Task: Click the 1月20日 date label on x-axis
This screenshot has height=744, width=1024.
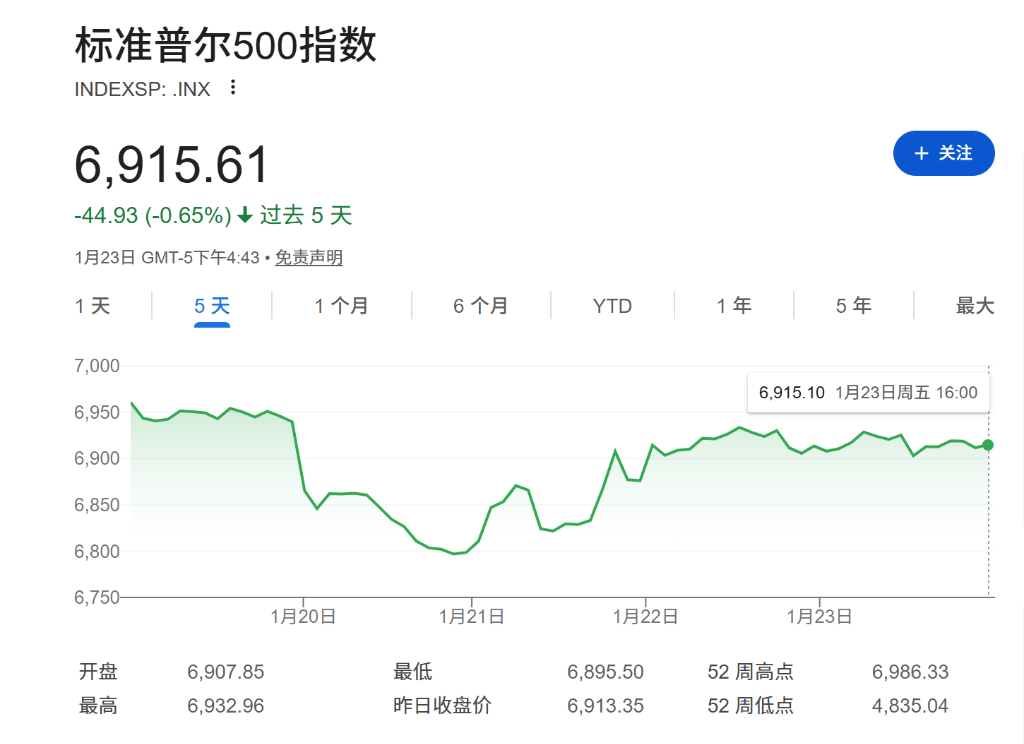Action: [303, 617]
